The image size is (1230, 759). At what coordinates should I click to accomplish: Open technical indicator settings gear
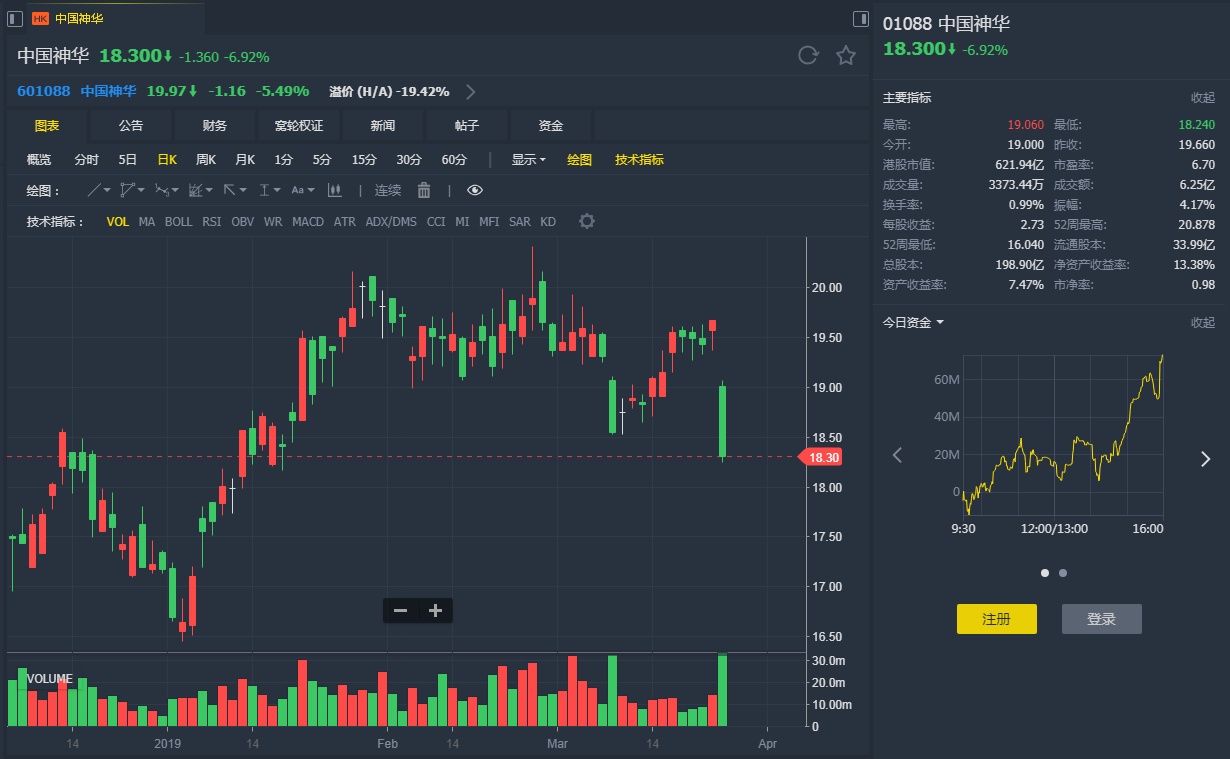coord(587,221)
